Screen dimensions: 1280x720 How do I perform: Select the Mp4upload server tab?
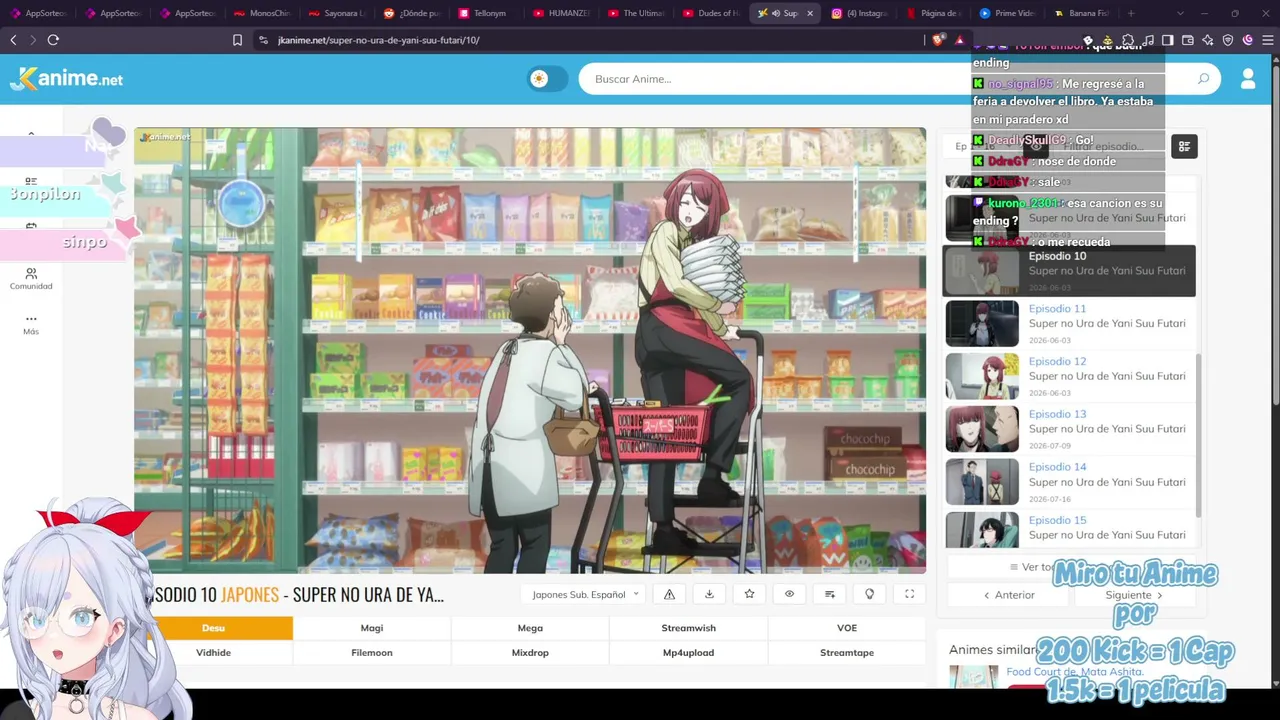688,653
